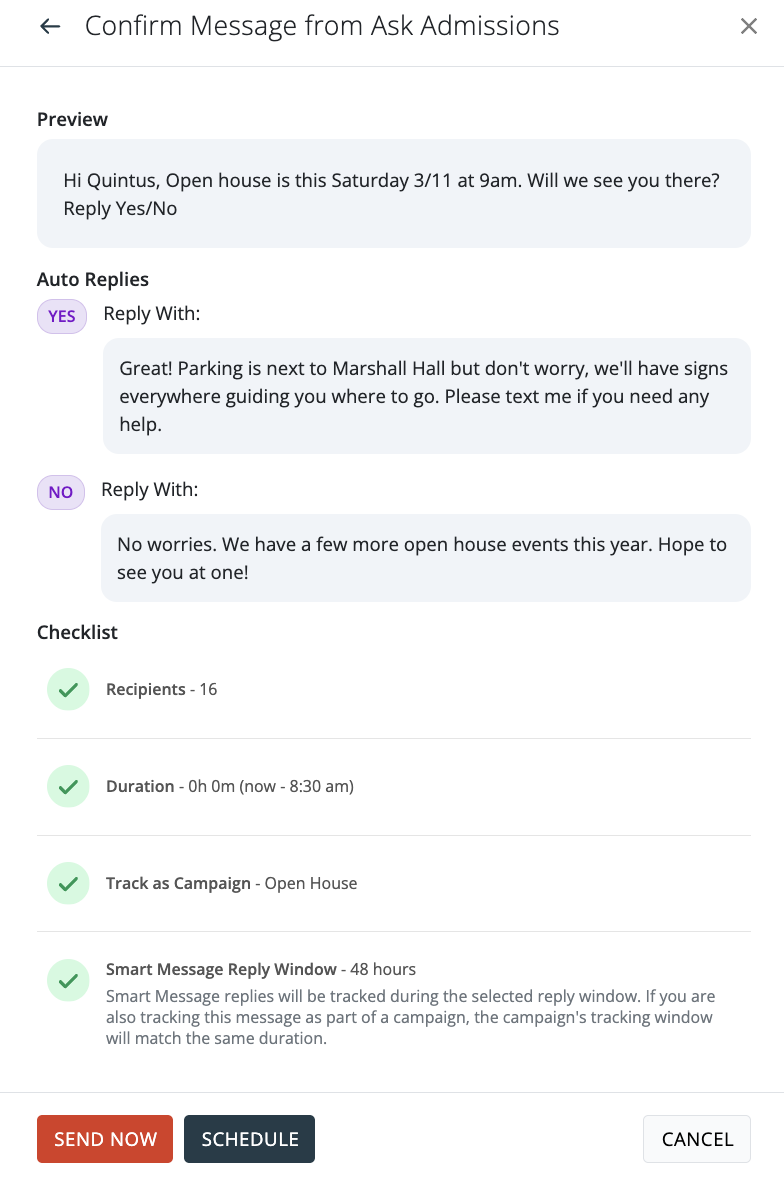The width and height of the screenshot is (784, 1178).
Task: Click the YES reply message bubble
Action: click(426, 396)
